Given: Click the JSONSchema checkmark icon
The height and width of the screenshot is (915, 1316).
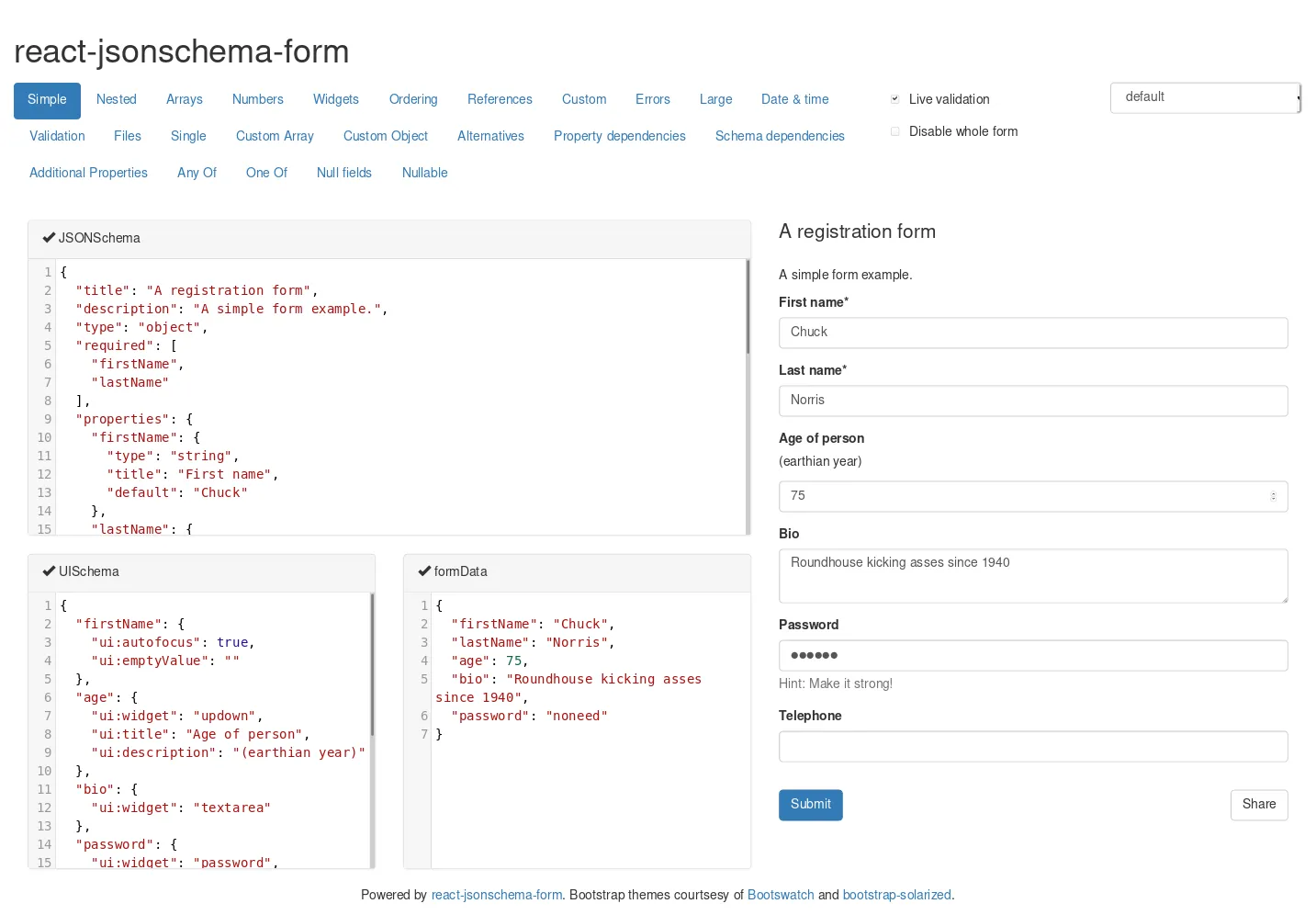Looking at the screenshot, I should coord(49,238).
